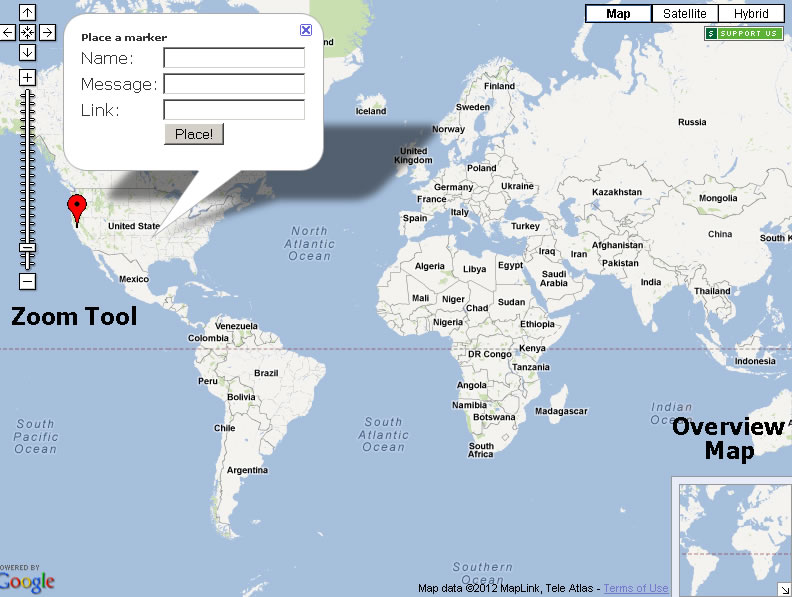Focus the Name input field
This screenshot has width=795, height=597.
pyautogui.click(x=234, y=58)
